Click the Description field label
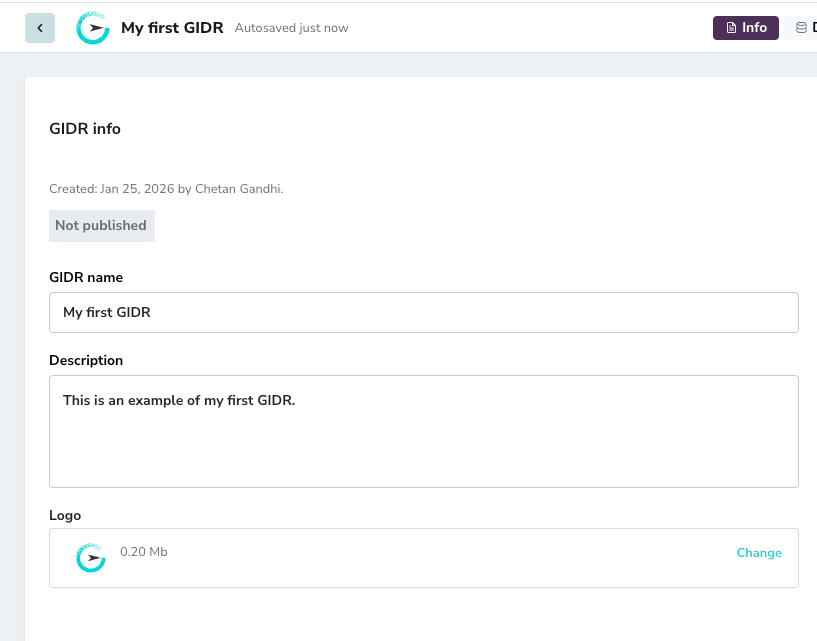The height and width of the screenshot is (641, 817). 85,360
